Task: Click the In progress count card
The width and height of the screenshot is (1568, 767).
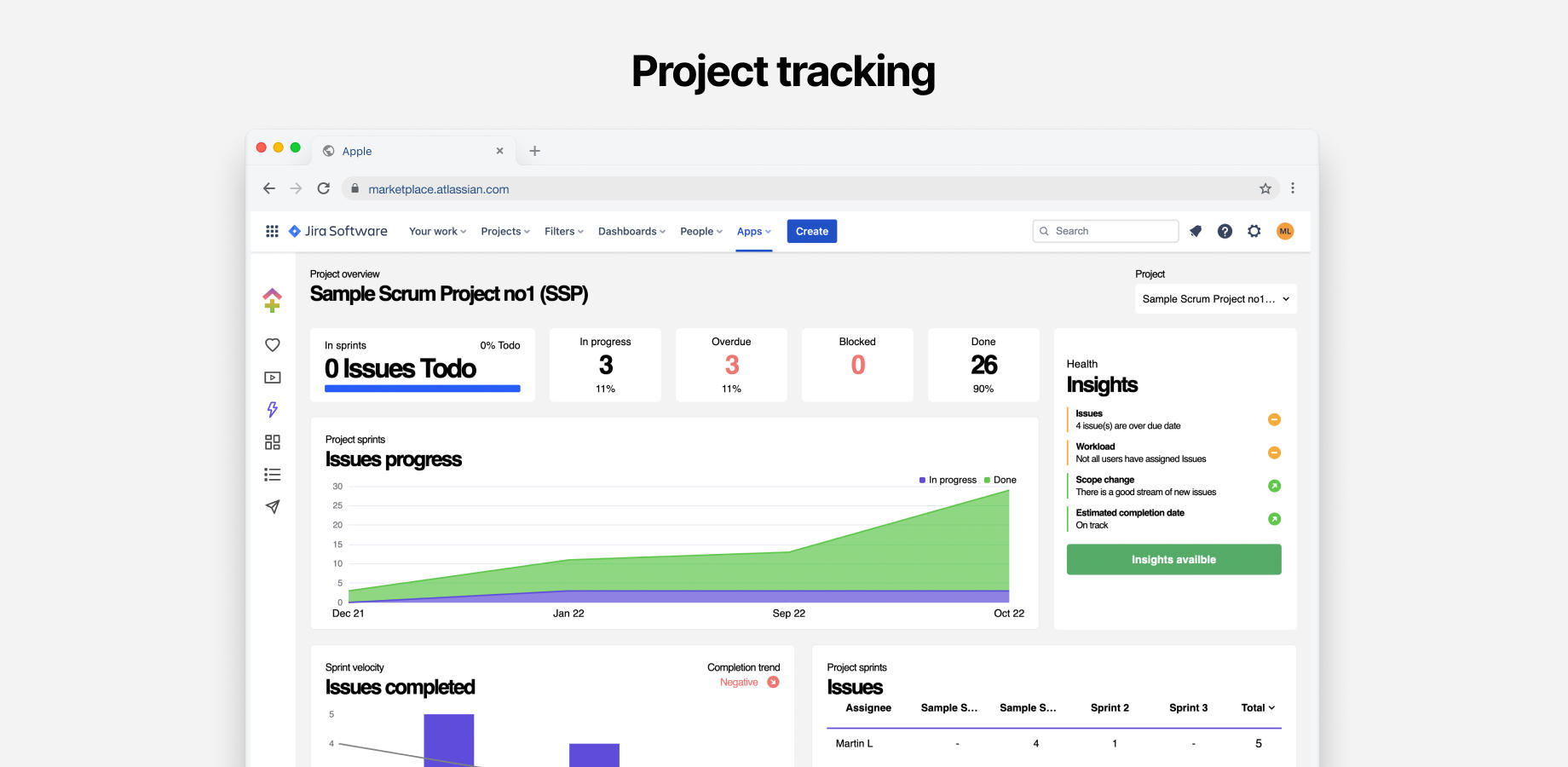Action: (605, 365)
